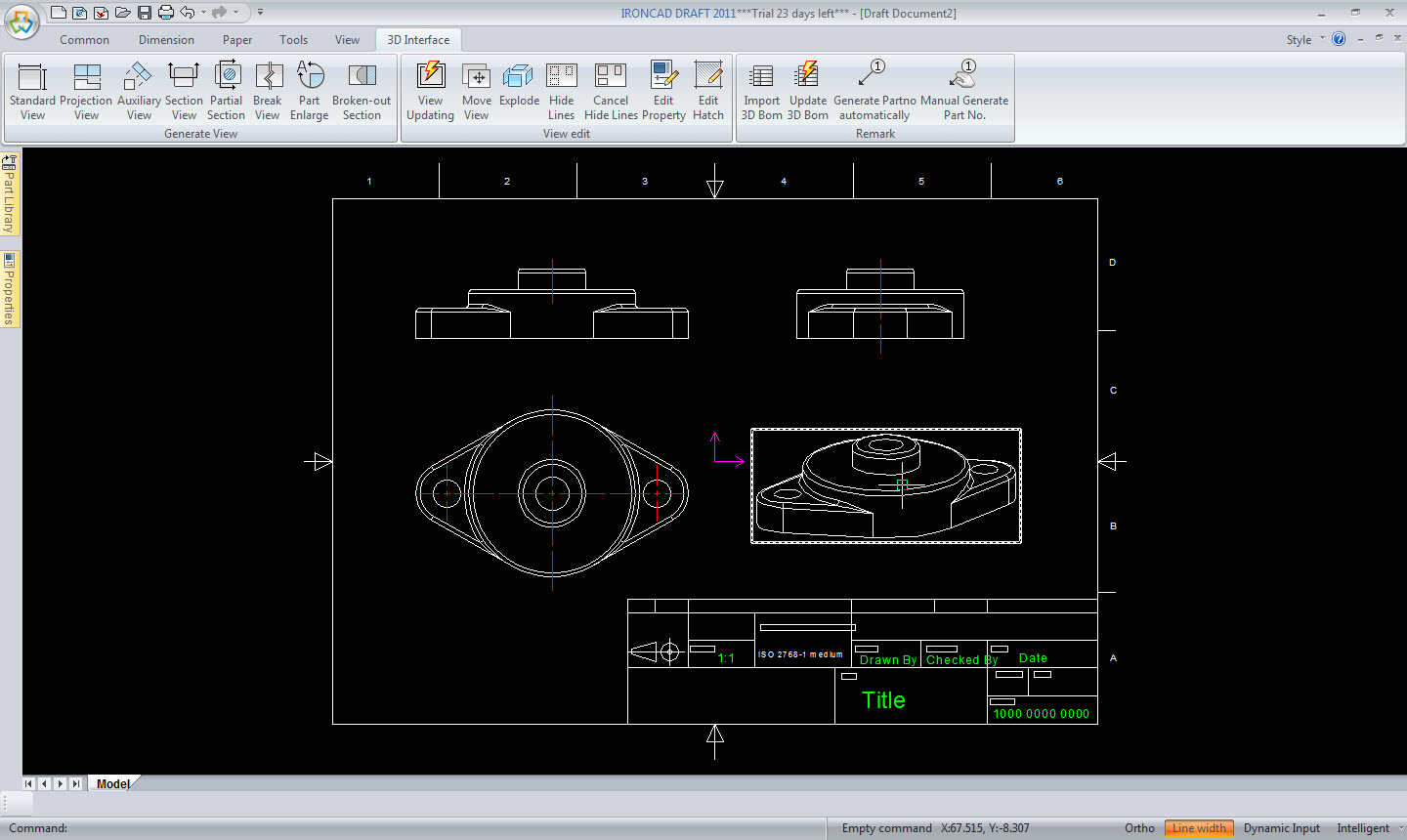This screenshot has width=1407, height=840.
Task: Go to the next sheet tab
Action: [x=60, y=783]
